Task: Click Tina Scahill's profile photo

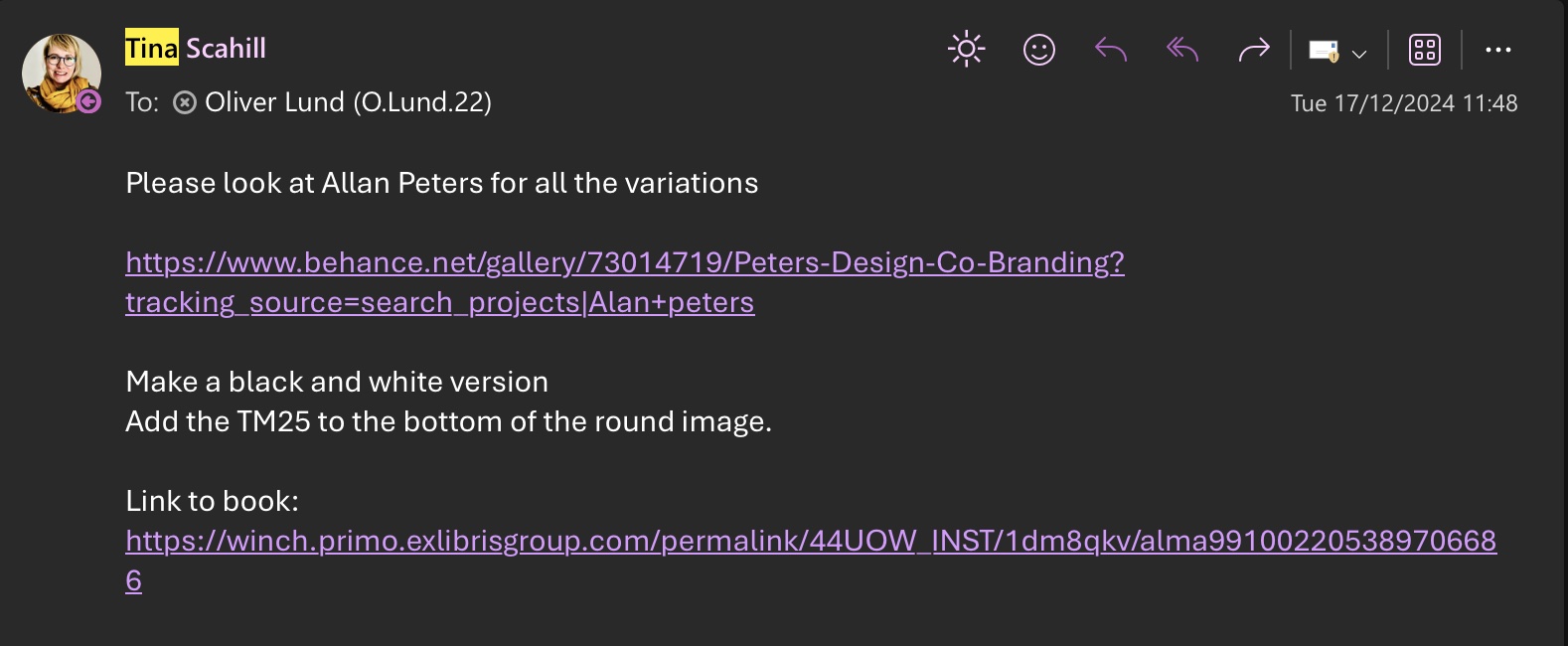Action: (58, 70)
